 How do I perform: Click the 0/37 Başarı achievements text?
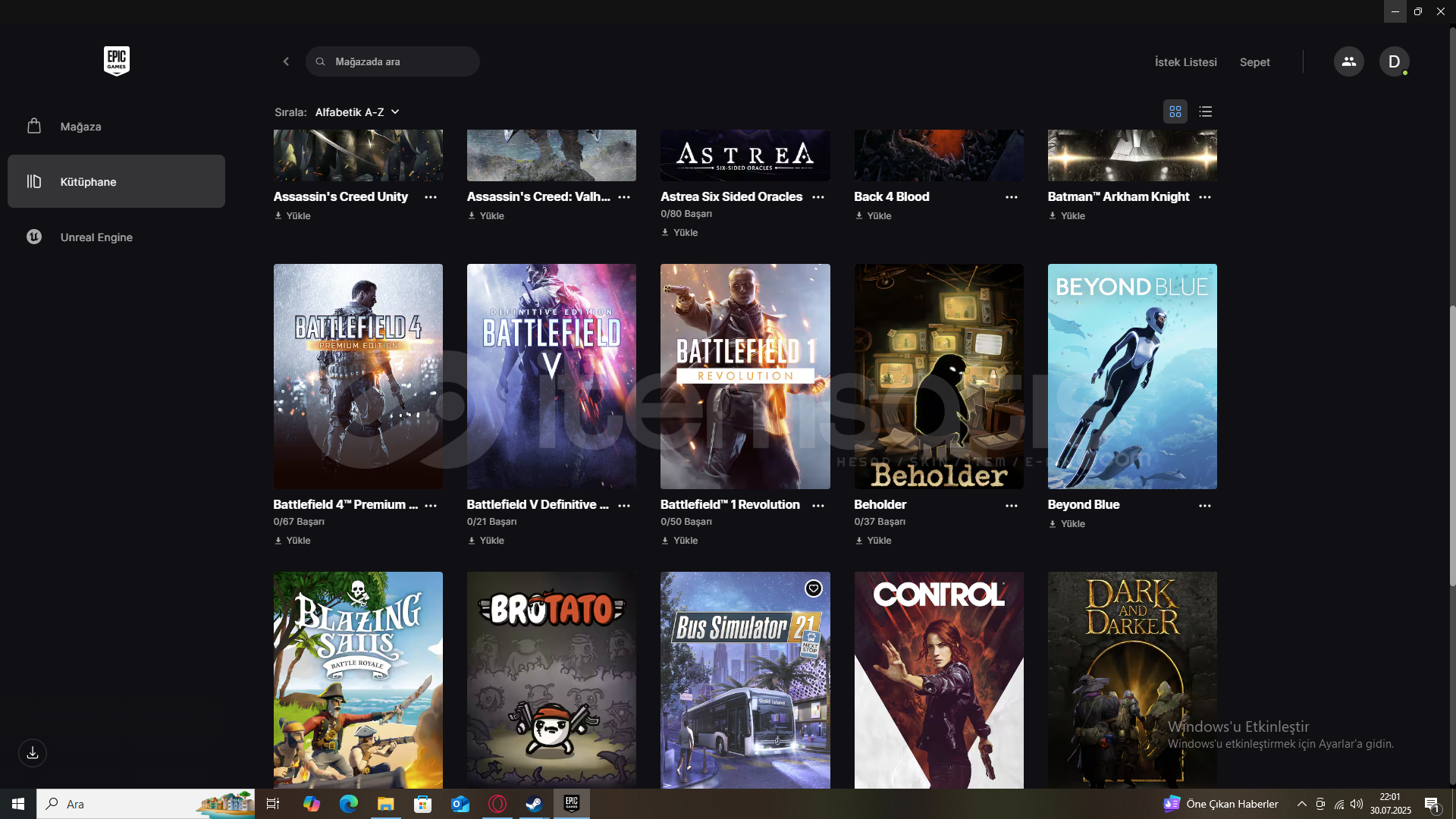880,522
